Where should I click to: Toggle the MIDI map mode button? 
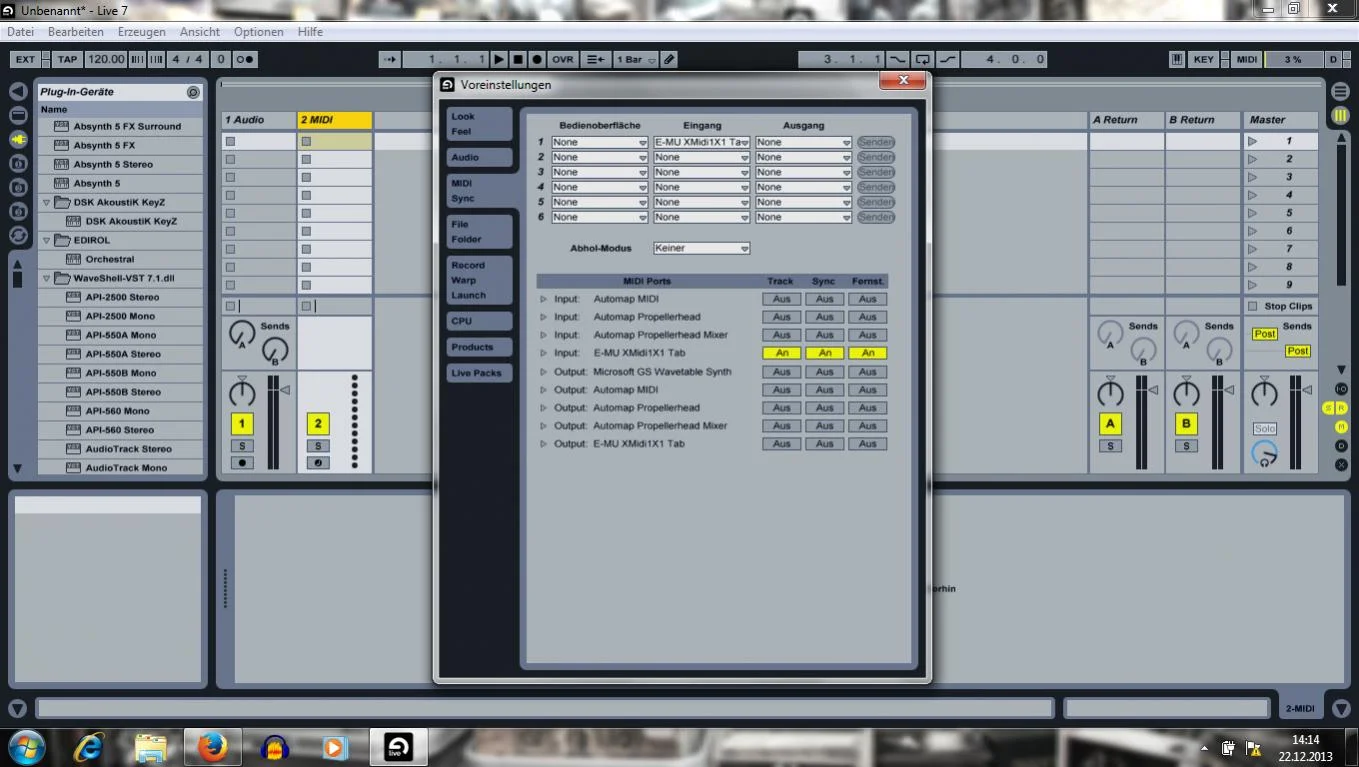coord(1247,59)
